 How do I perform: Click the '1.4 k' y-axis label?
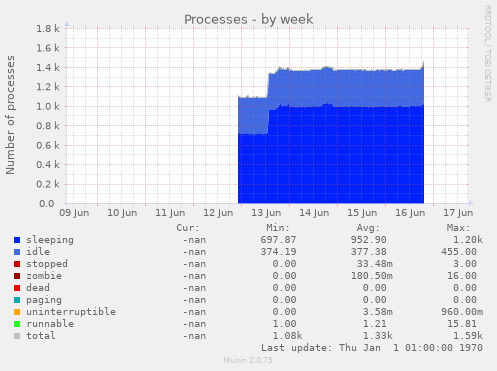[x=48, y=68]
